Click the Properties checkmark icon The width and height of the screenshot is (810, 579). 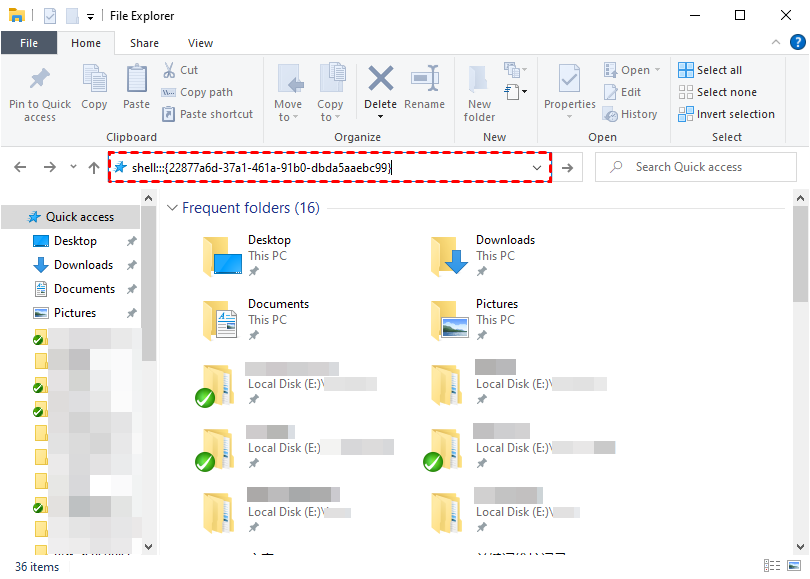[569, 80]
